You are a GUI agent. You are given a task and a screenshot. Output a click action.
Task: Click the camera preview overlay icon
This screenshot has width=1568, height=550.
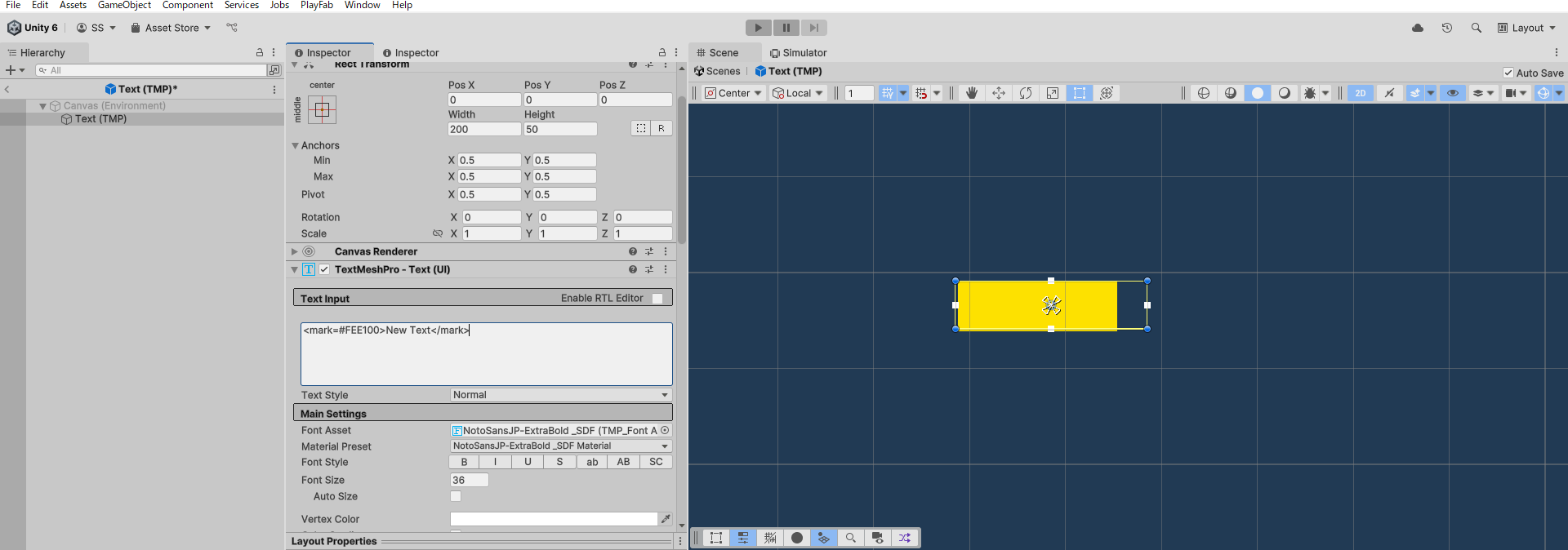click(x=878, y=538)
